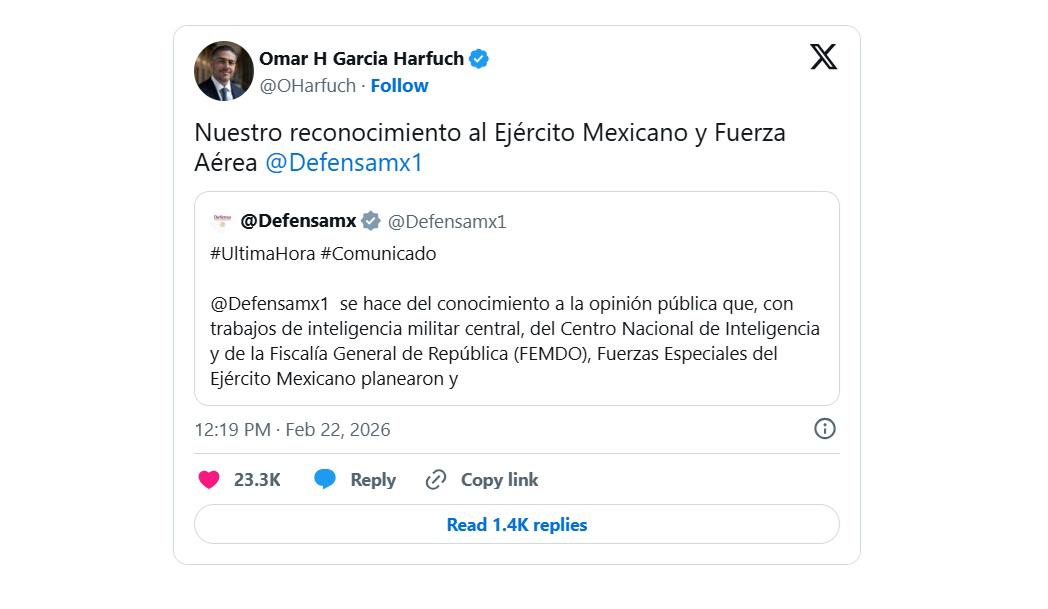
Task: Click the gray @Defensamx1 handle in the quote
Action: 447,222
